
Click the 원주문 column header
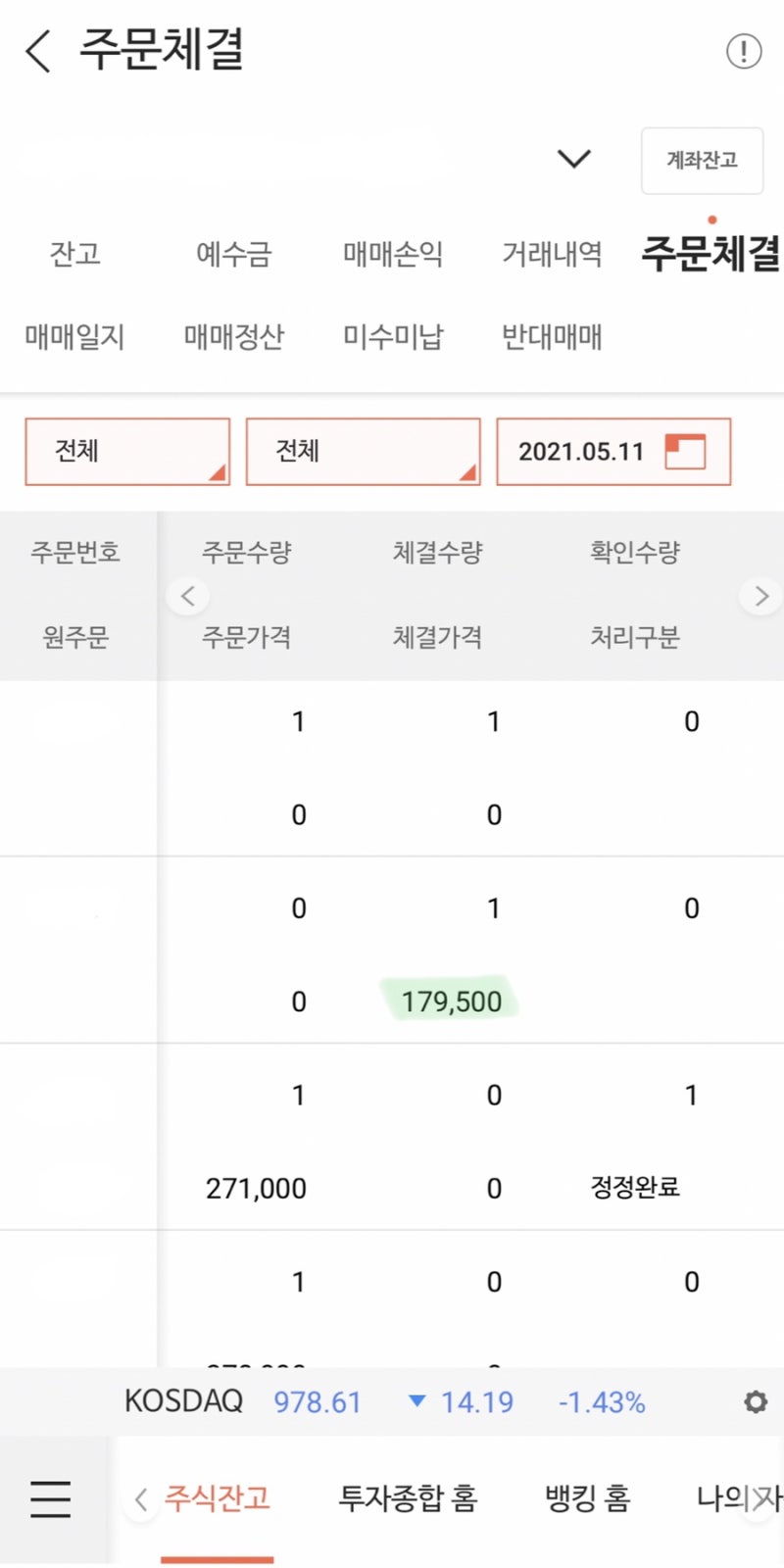pyautogui.click(x=75, y=638)
